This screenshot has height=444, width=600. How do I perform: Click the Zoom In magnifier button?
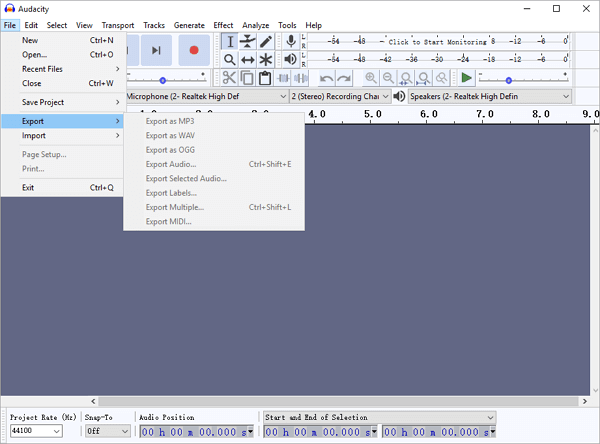(x=371, y=78)
